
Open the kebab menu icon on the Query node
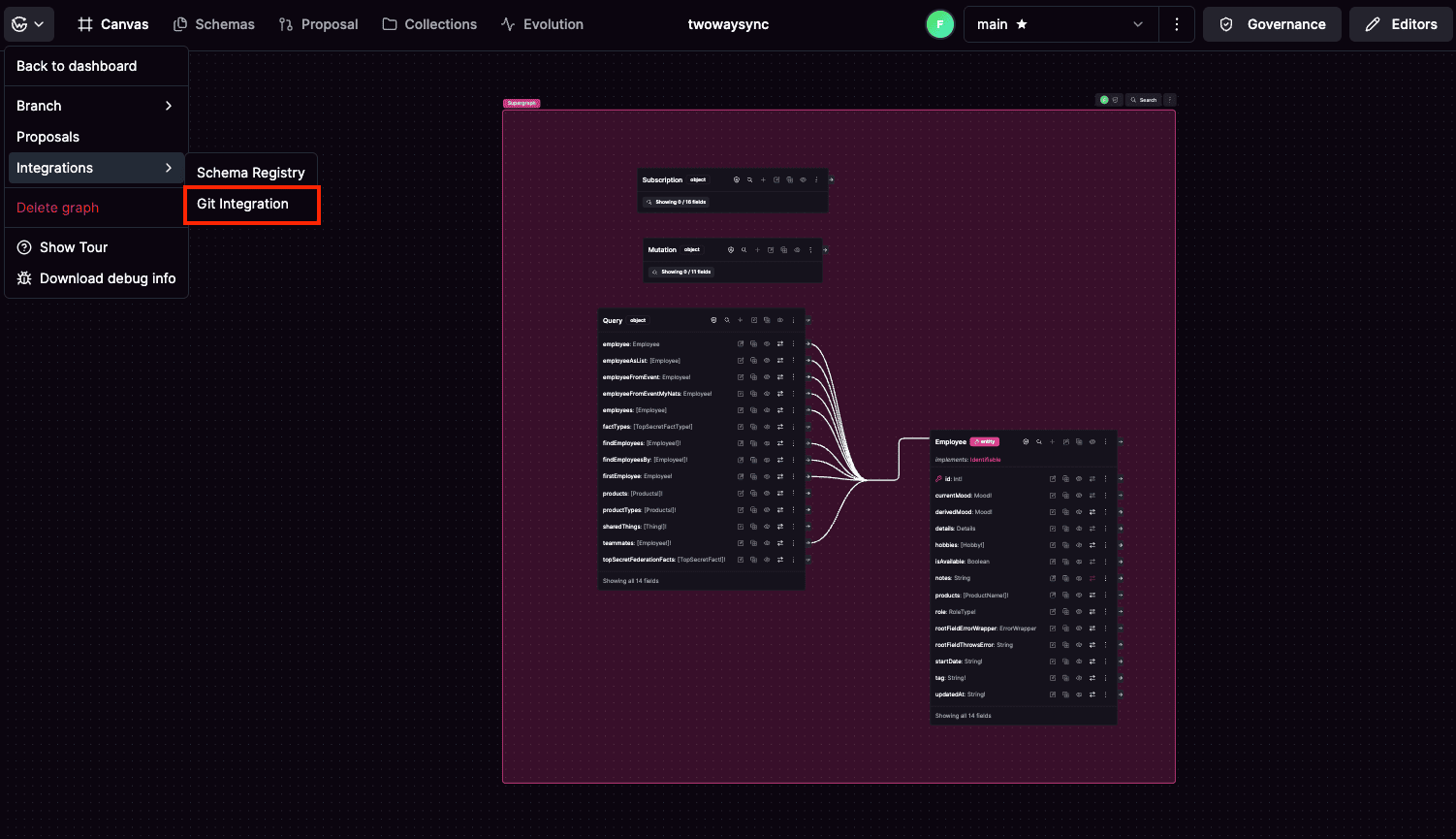coord(793,320)
